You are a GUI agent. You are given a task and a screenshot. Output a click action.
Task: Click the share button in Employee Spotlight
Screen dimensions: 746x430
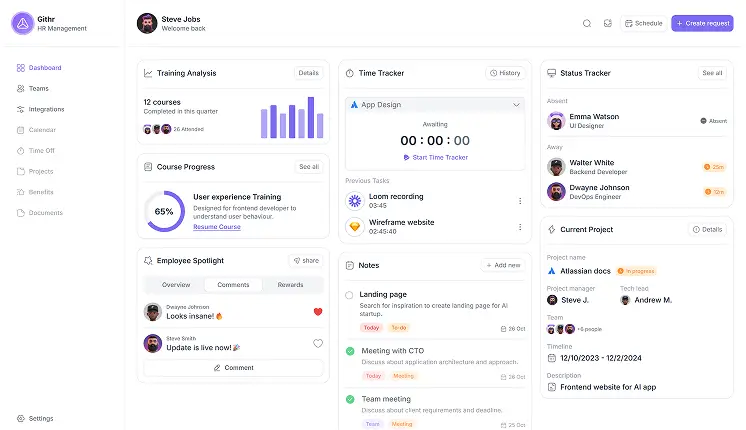pyautogui.click(x=306, y=261)
